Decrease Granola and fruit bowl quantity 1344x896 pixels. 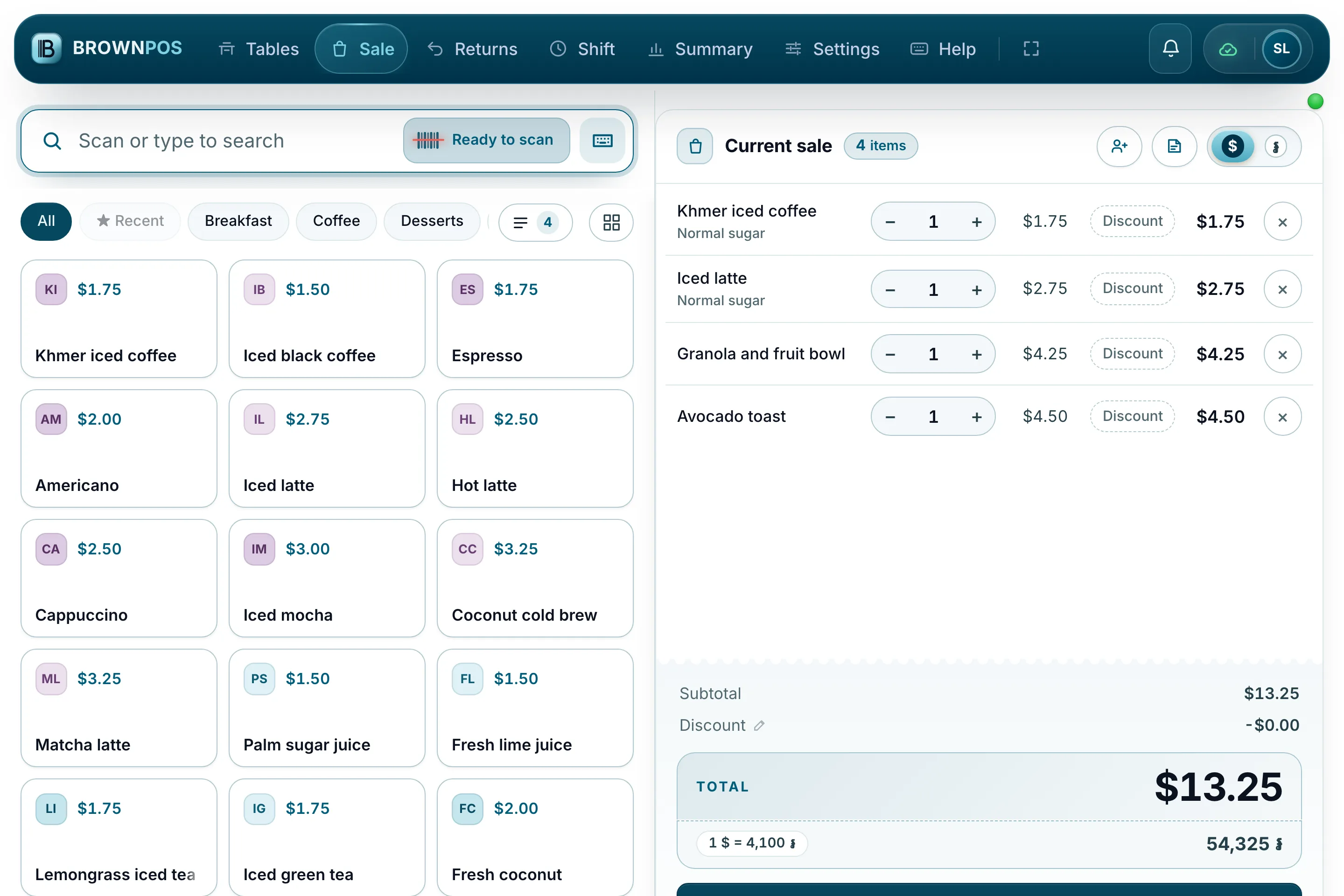click(890, 354)
